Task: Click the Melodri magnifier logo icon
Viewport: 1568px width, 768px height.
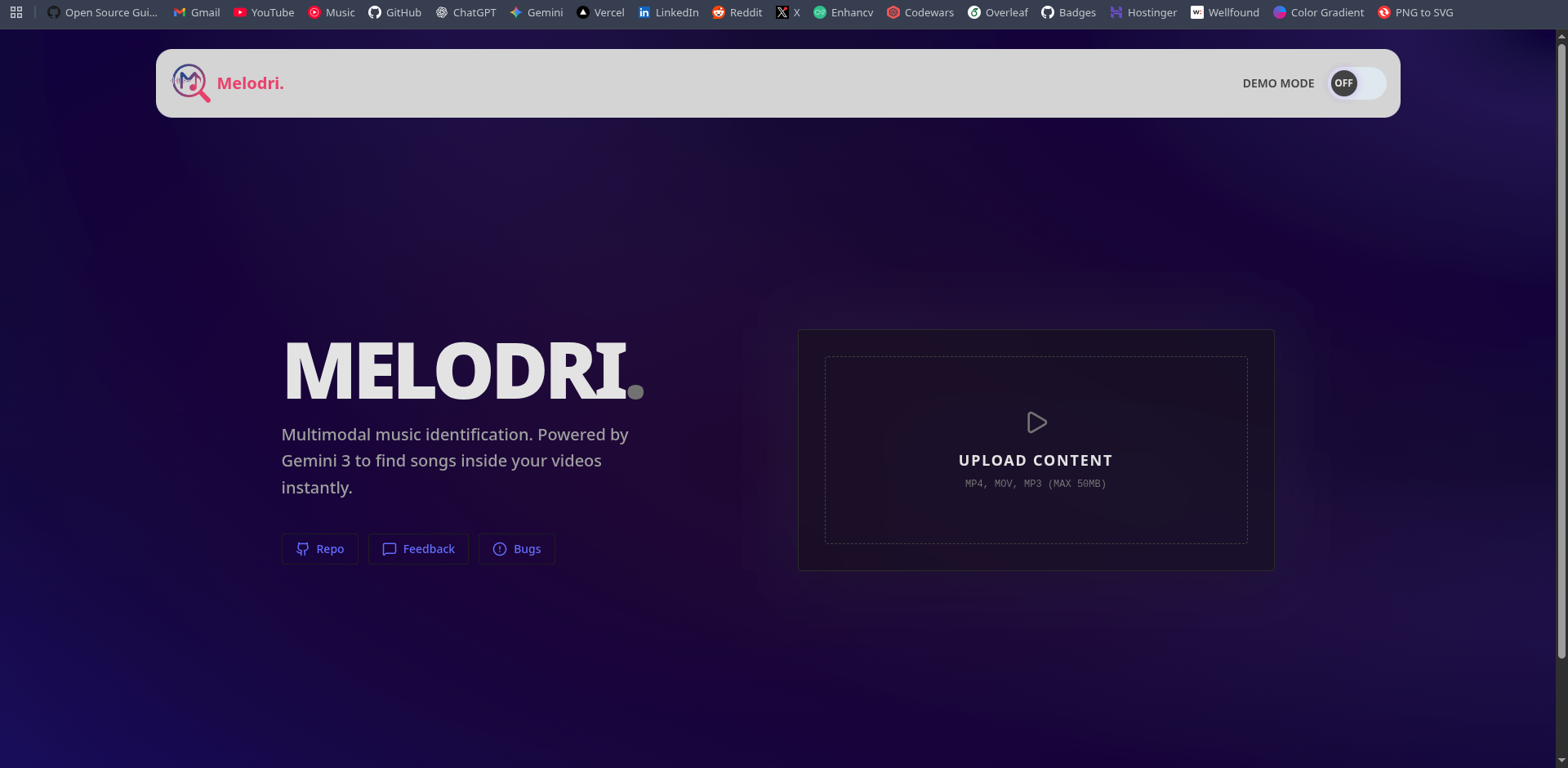Action: tap(190, 83)
